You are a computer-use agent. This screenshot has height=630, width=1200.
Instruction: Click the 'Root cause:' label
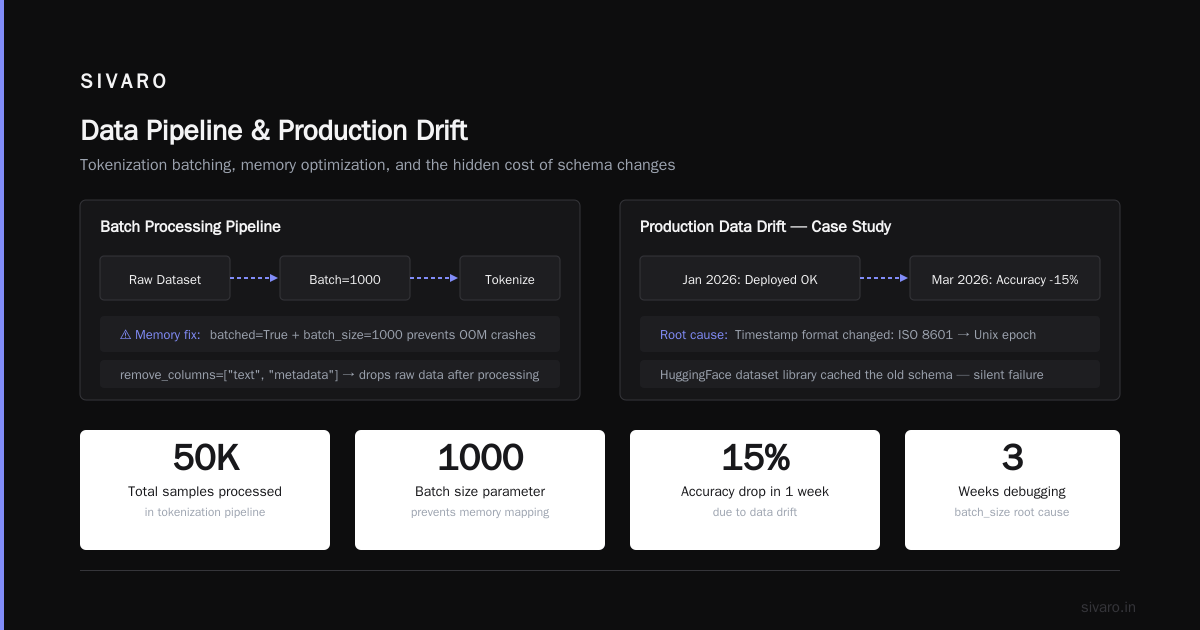(x=693, y=335)
